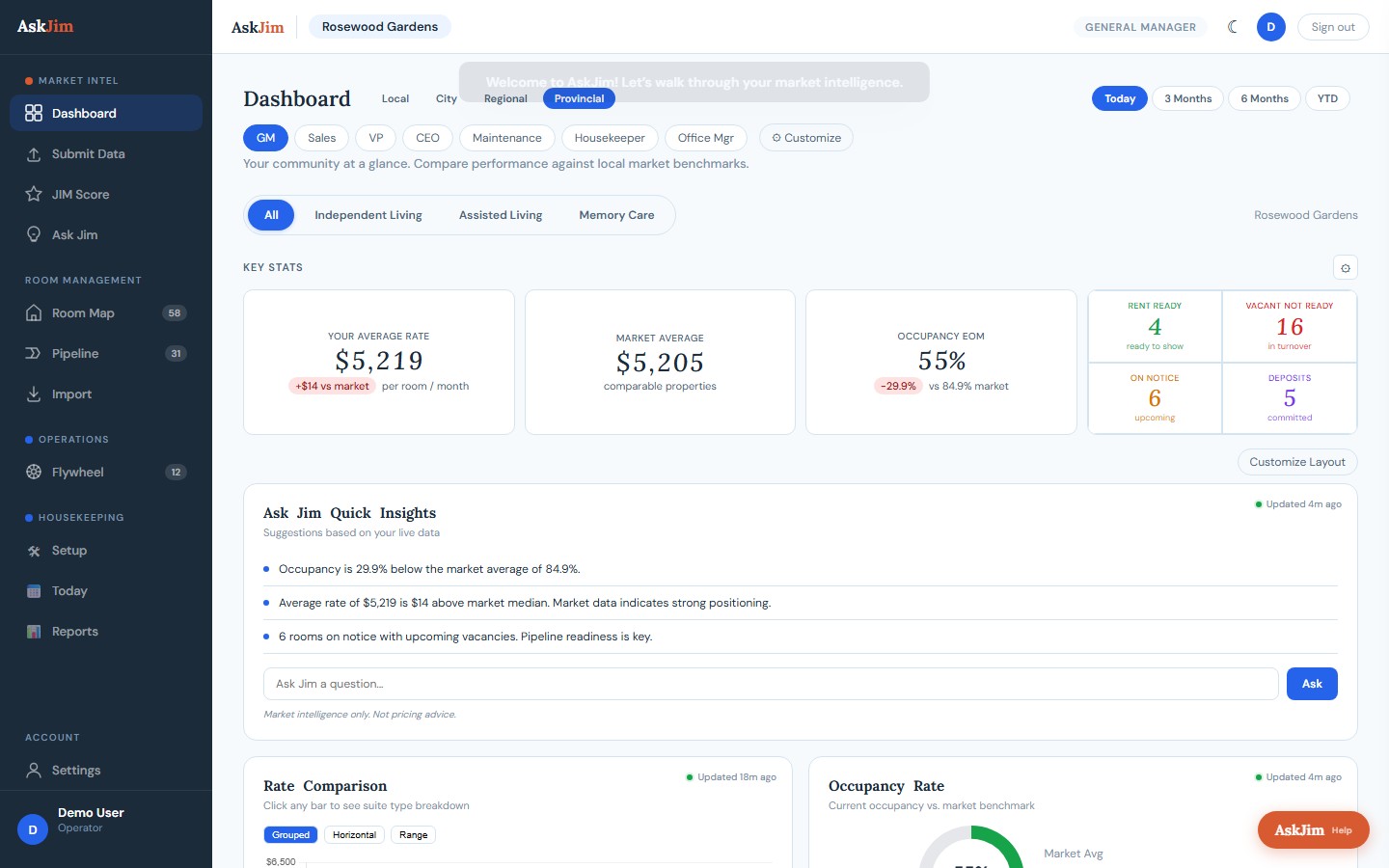Open the Reports icon under Housekeeping

[x=32, y=631]
